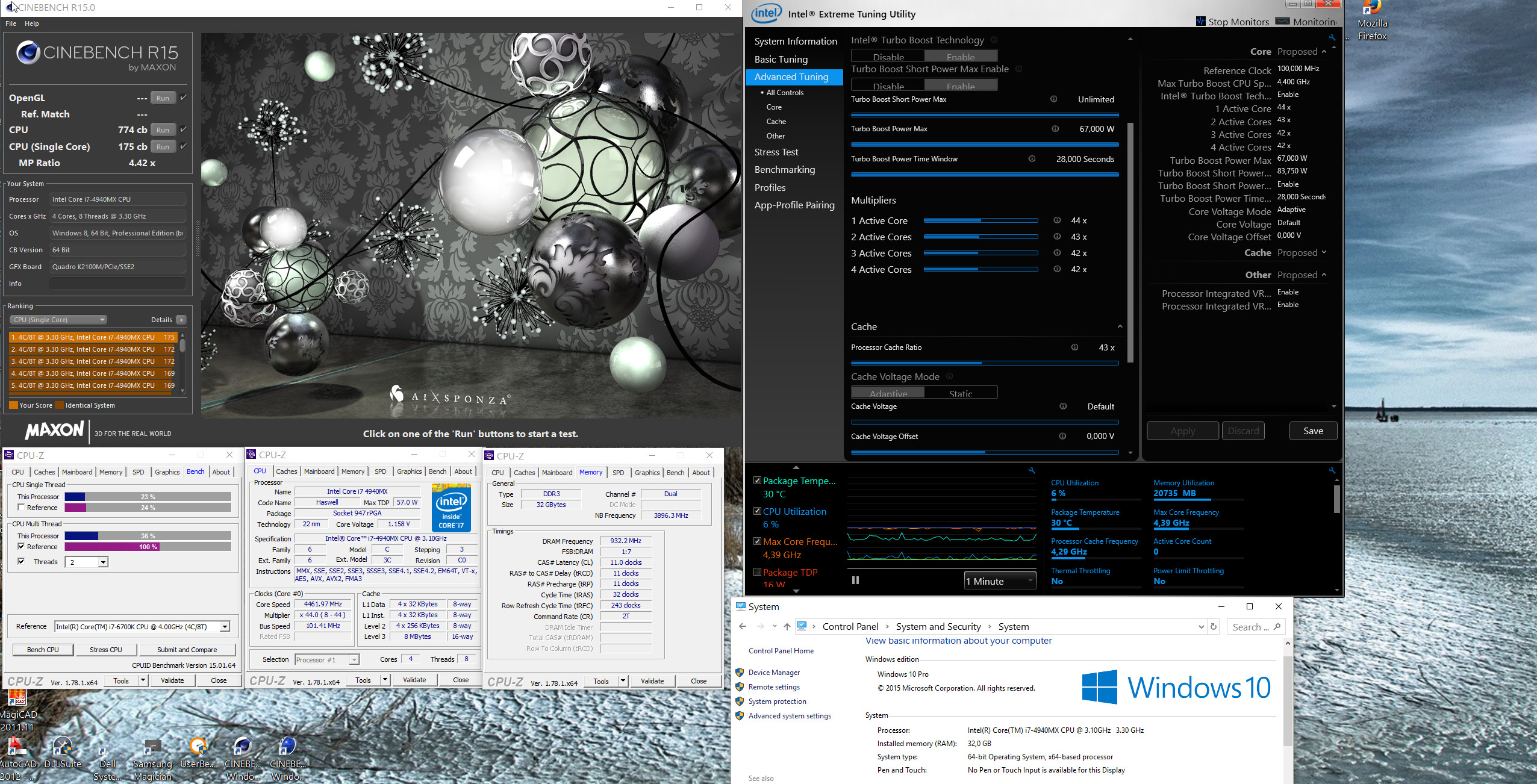Open Mozilla Firefox desktop shortcut
This screenshot has width=1537, height=784.
1372,20
